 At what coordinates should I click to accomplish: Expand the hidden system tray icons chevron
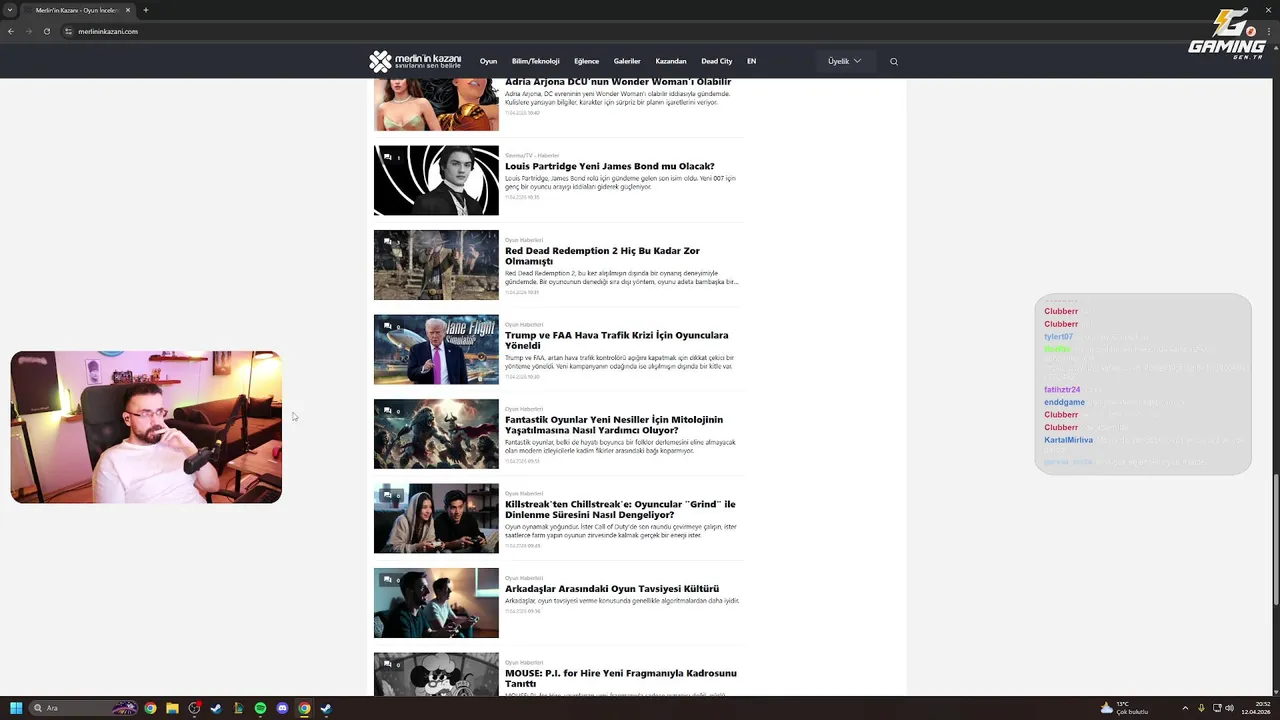(x=1185, y=708)
